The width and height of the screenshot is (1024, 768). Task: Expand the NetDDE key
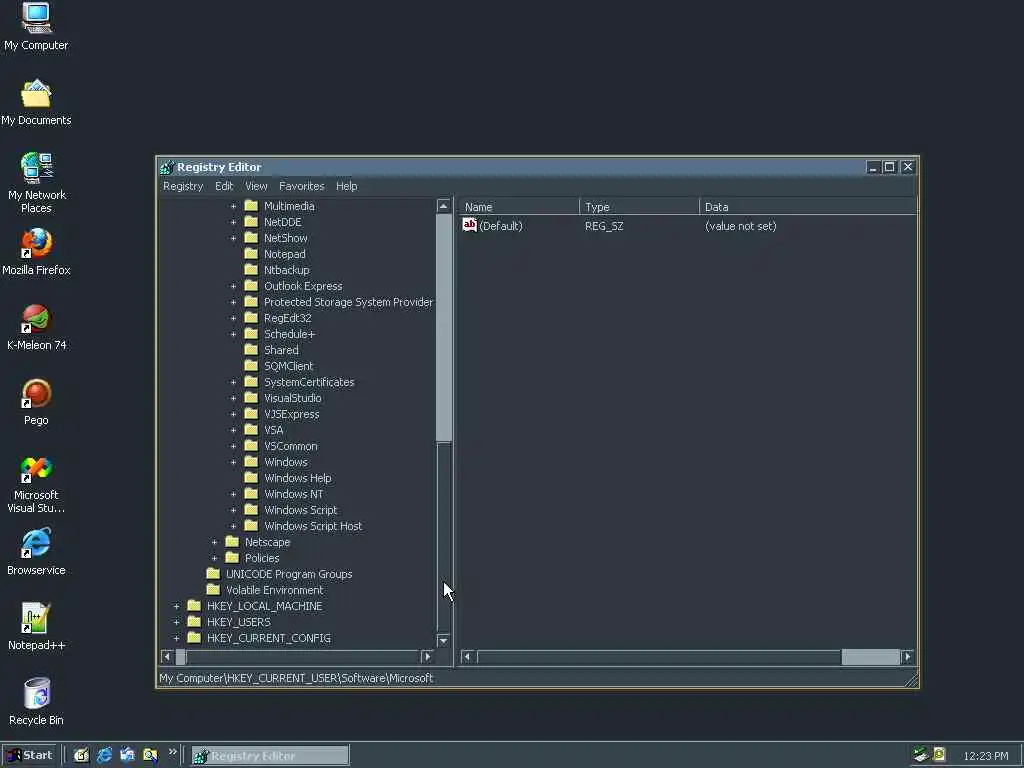coord(233,222)
